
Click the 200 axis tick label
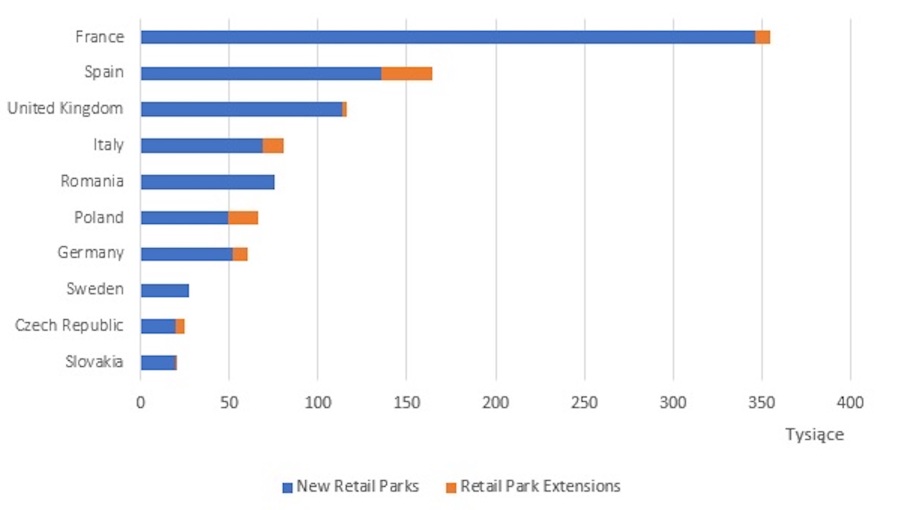click(495, 402)
